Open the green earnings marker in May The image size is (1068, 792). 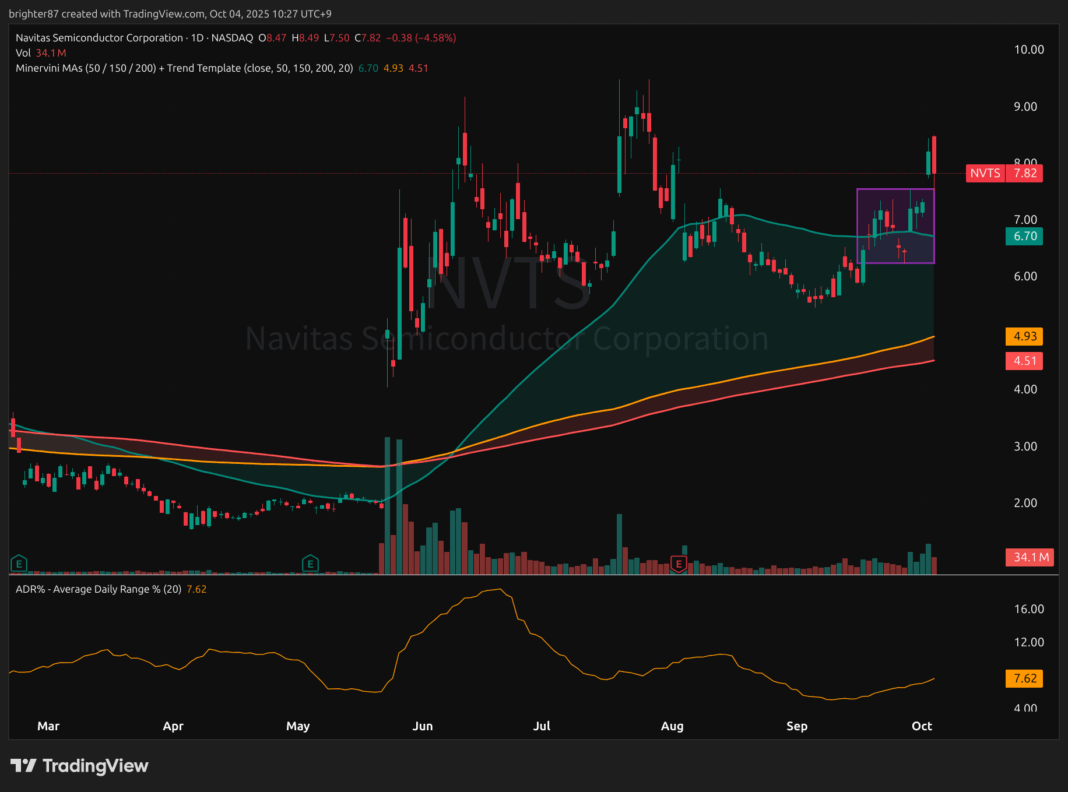click(312, 564)
